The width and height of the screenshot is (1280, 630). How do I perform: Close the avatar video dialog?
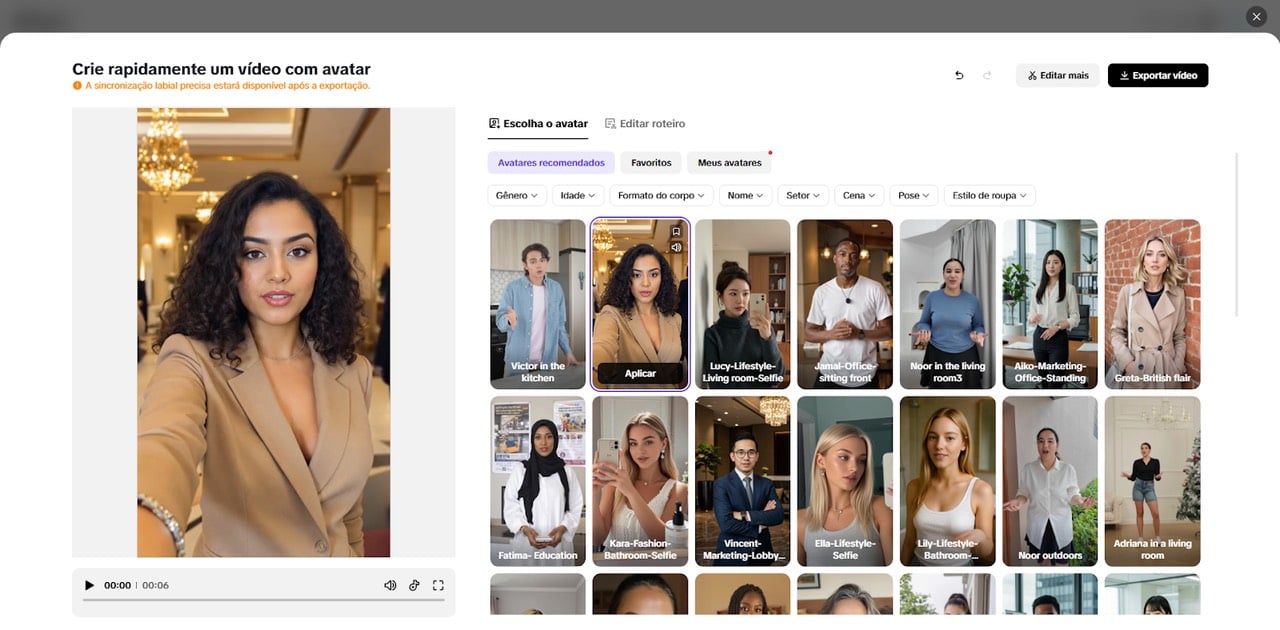coord(1256,16)
